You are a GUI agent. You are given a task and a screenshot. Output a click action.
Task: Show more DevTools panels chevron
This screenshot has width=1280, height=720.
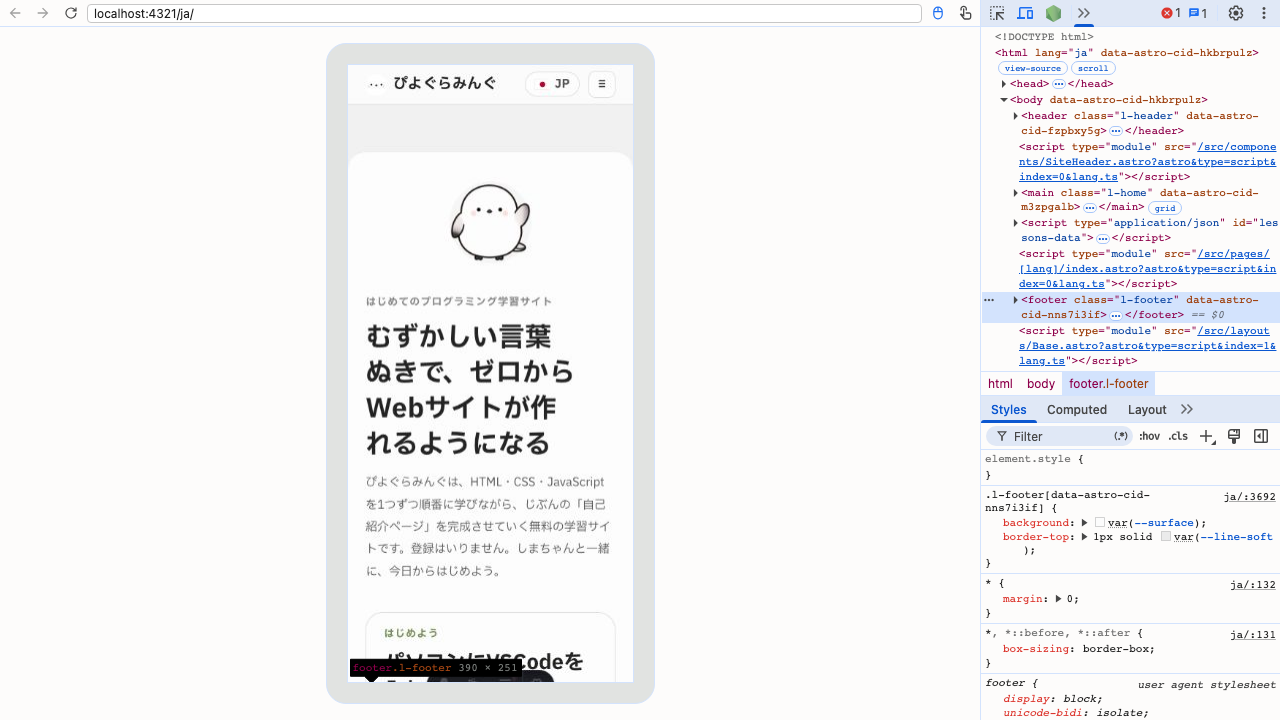[x=1083, y=13]
